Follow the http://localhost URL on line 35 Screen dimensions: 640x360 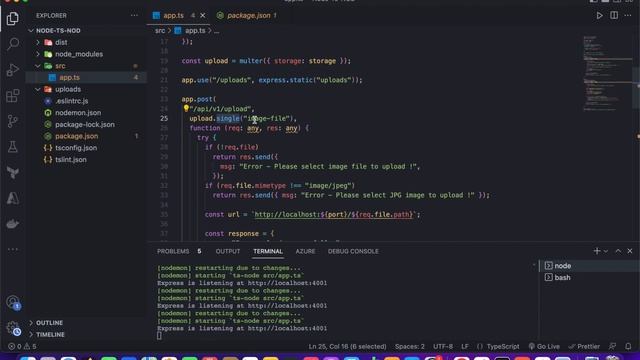(334, 214)
